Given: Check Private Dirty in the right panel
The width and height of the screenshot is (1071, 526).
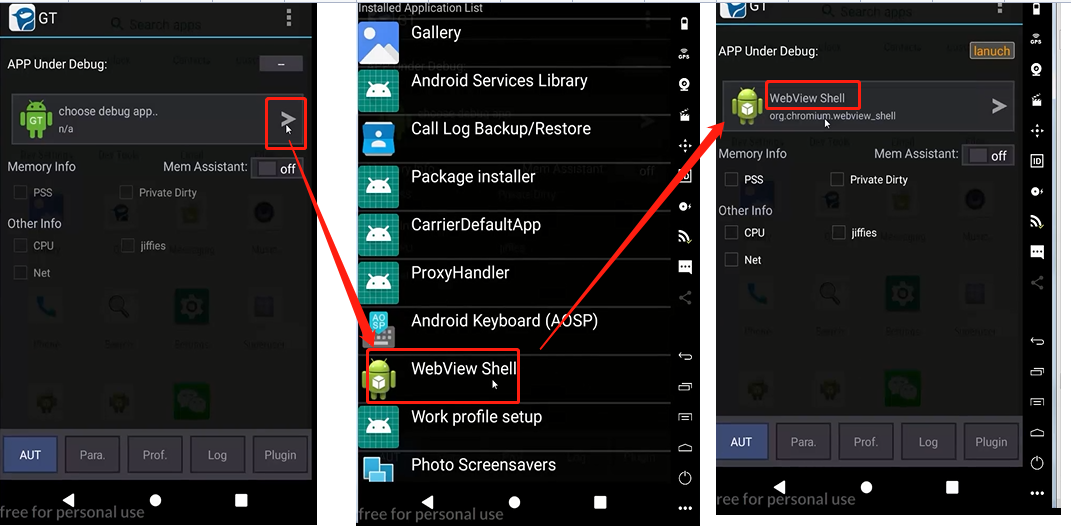Looking at the screenshot, I should 837,180.
